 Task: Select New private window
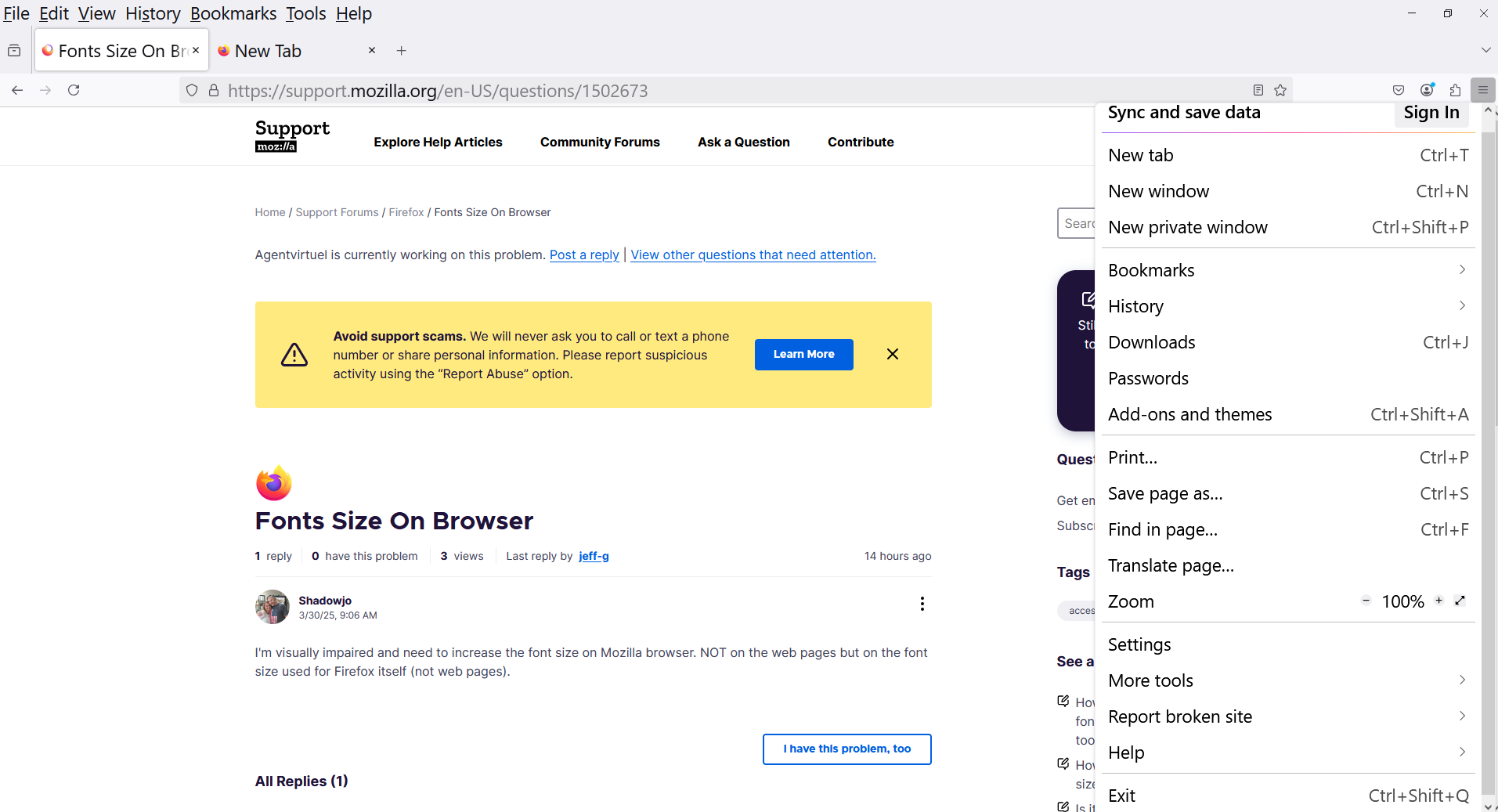point(1287,227)
